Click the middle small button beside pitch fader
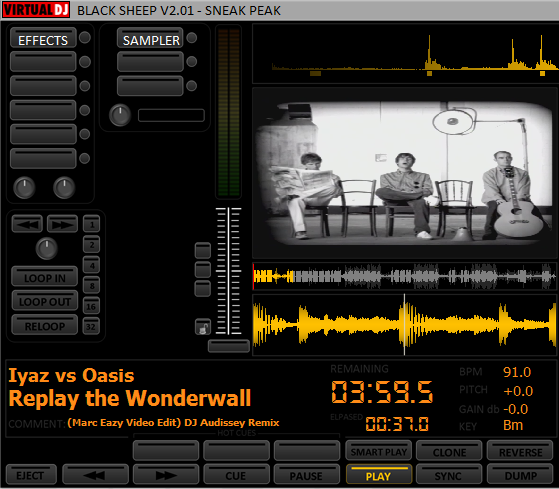Image resolution: width=559 pixels, height=489 pixels. (203, 269)
